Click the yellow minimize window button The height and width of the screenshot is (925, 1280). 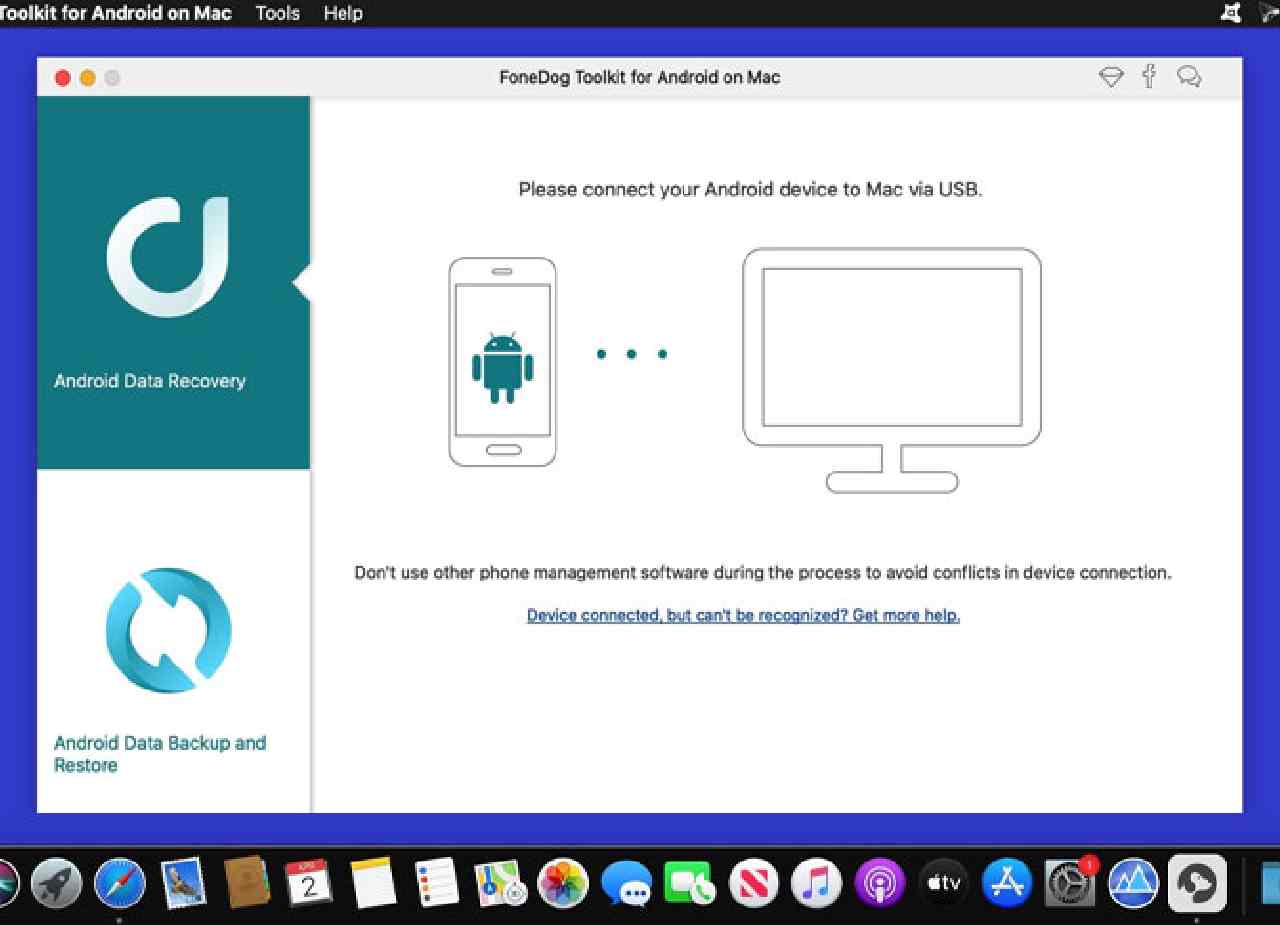pyautogui.click(x=87, y=77)
